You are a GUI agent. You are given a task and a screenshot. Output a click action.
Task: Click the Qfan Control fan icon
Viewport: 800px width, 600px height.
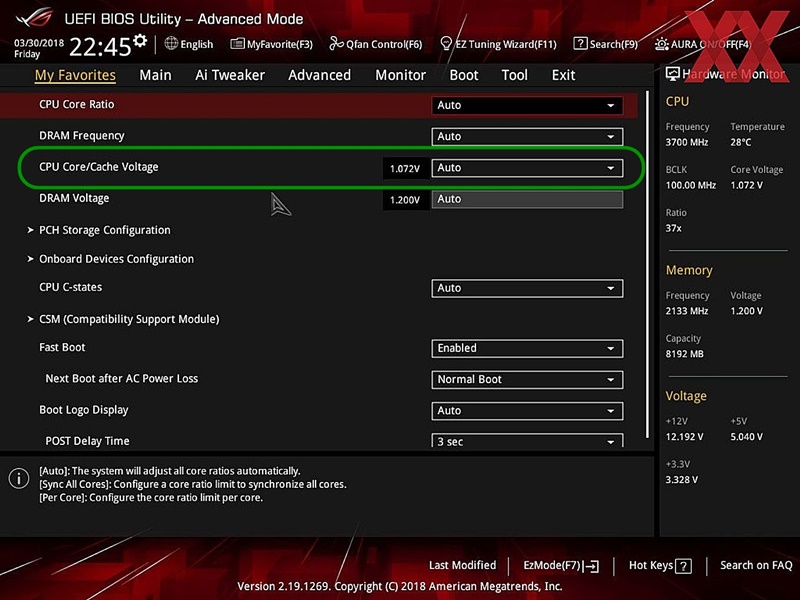click(x=336, y=44)
